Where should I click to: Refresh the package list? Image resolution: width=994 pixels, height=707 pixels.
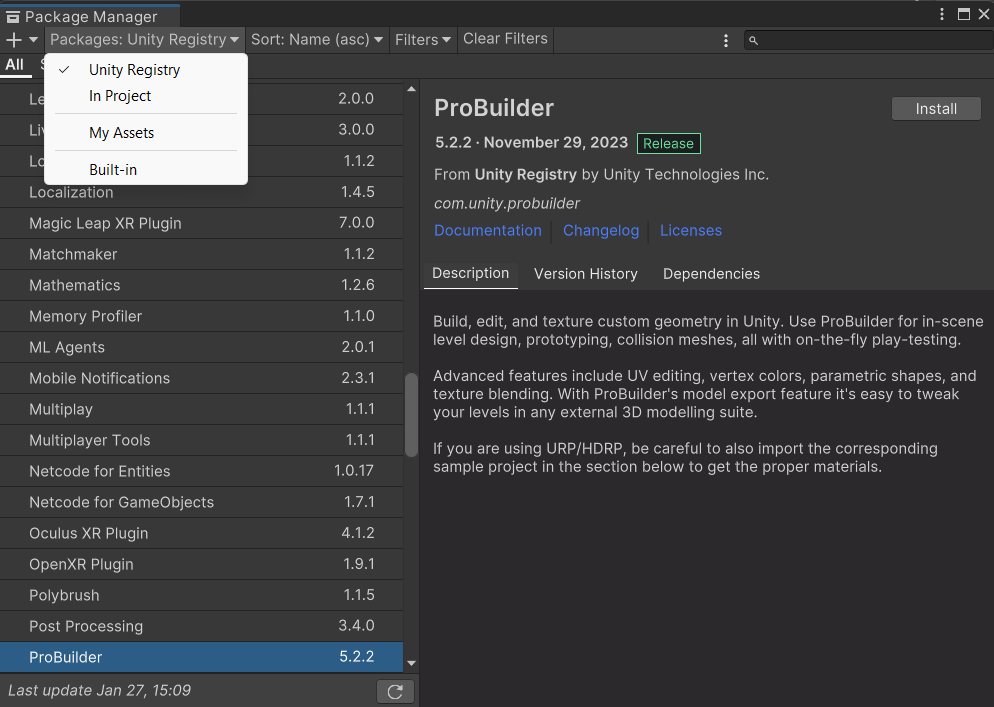(x=395, y=692)
